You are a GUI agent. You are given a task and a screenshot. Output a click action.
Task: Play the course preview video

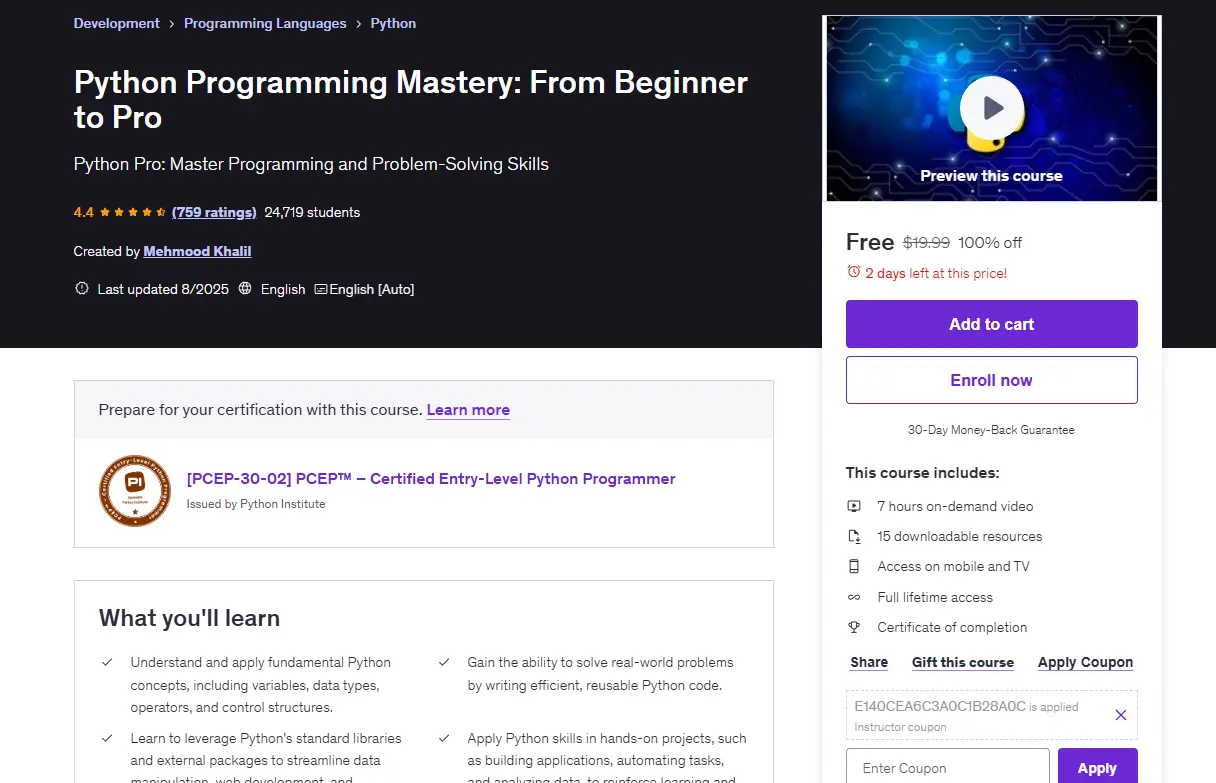click(991, 108)
